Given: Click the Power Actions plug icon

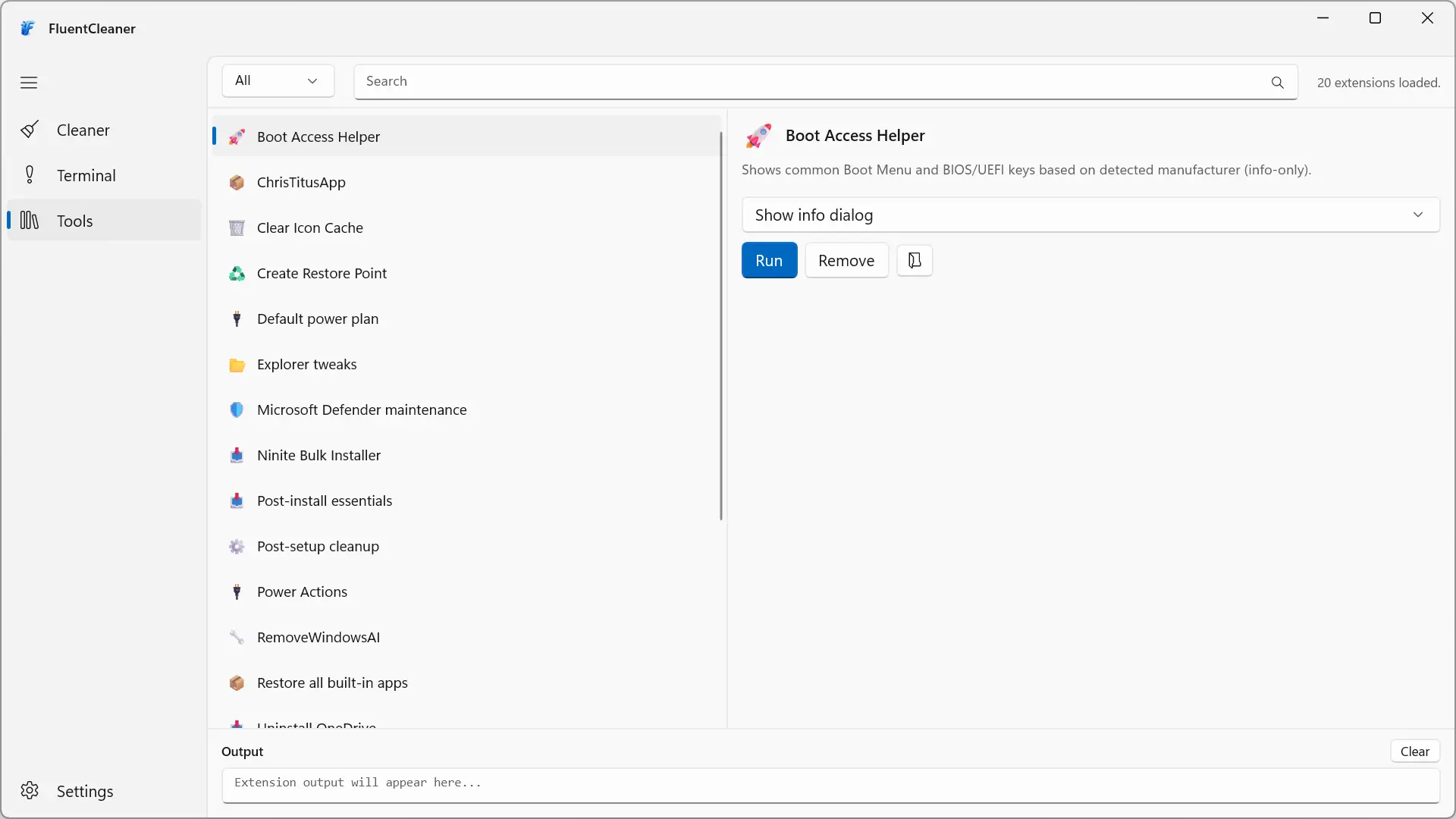Looking at the screenshot, I should click(237, 592).
